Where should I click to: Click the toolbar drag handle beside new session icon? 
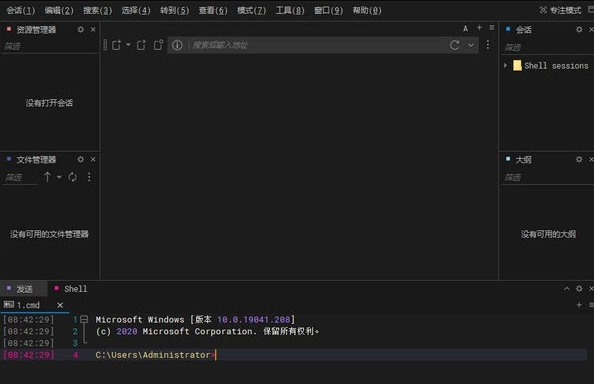click(105, 45)
